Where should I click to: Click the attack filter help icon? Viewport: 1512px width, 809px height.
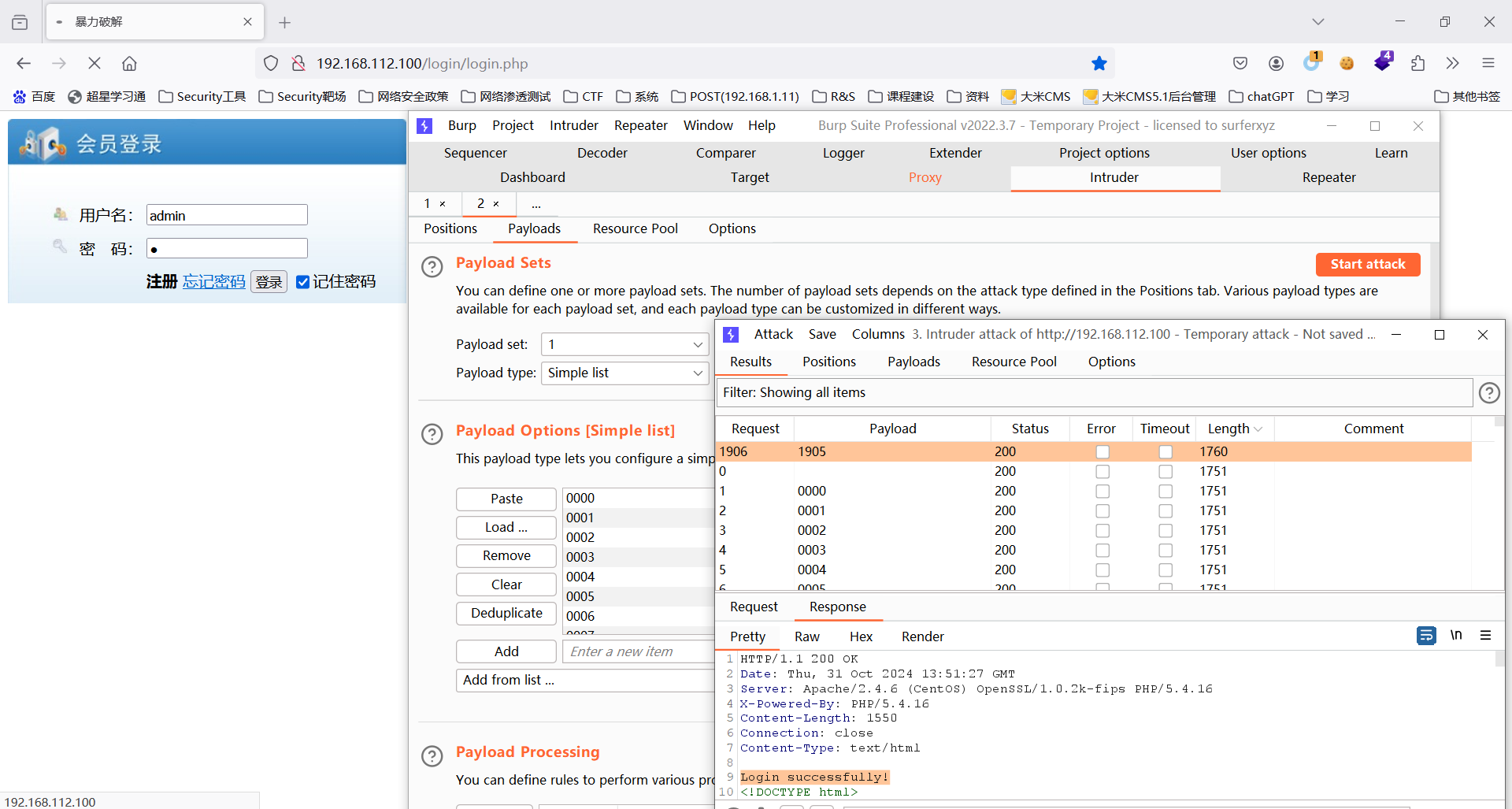(1488, 392)
